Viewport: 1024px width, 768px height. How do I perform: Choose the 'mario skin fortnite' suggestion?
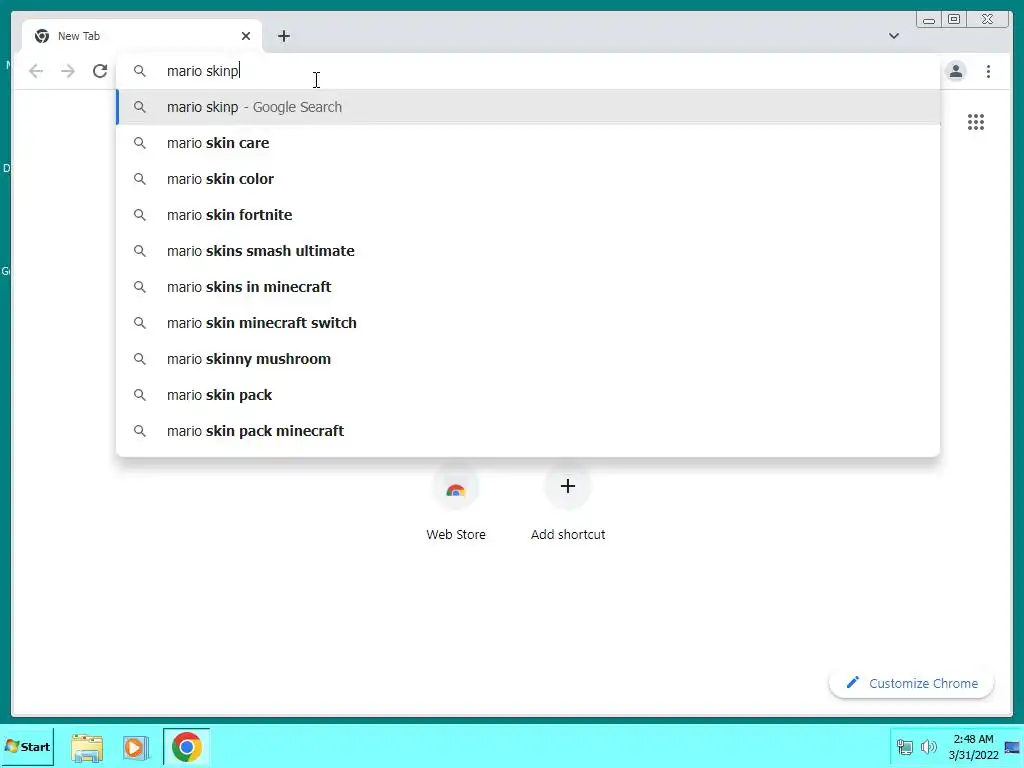click(528, 215)
